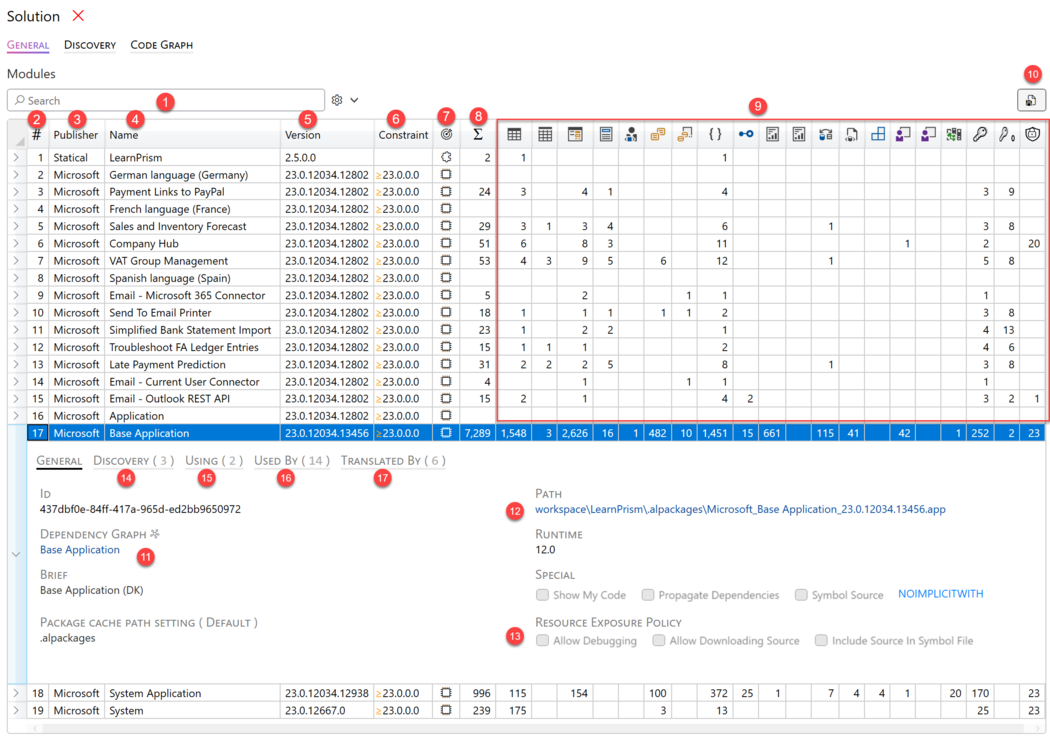This screenshot has width=1050, height=738.
Task: Click the first orange enum column icon
Action: (658, 135)
